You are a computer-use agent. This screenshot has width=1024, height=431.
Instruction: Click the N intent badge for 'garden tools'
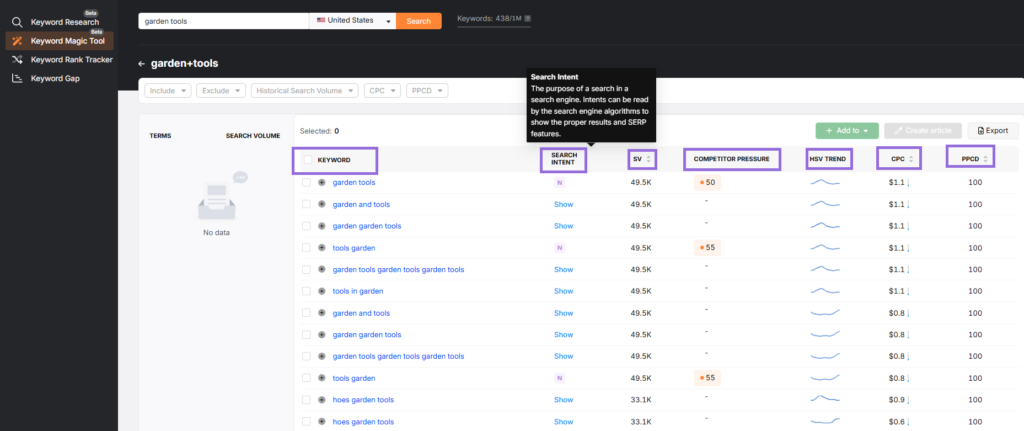(x=559, y=183)
